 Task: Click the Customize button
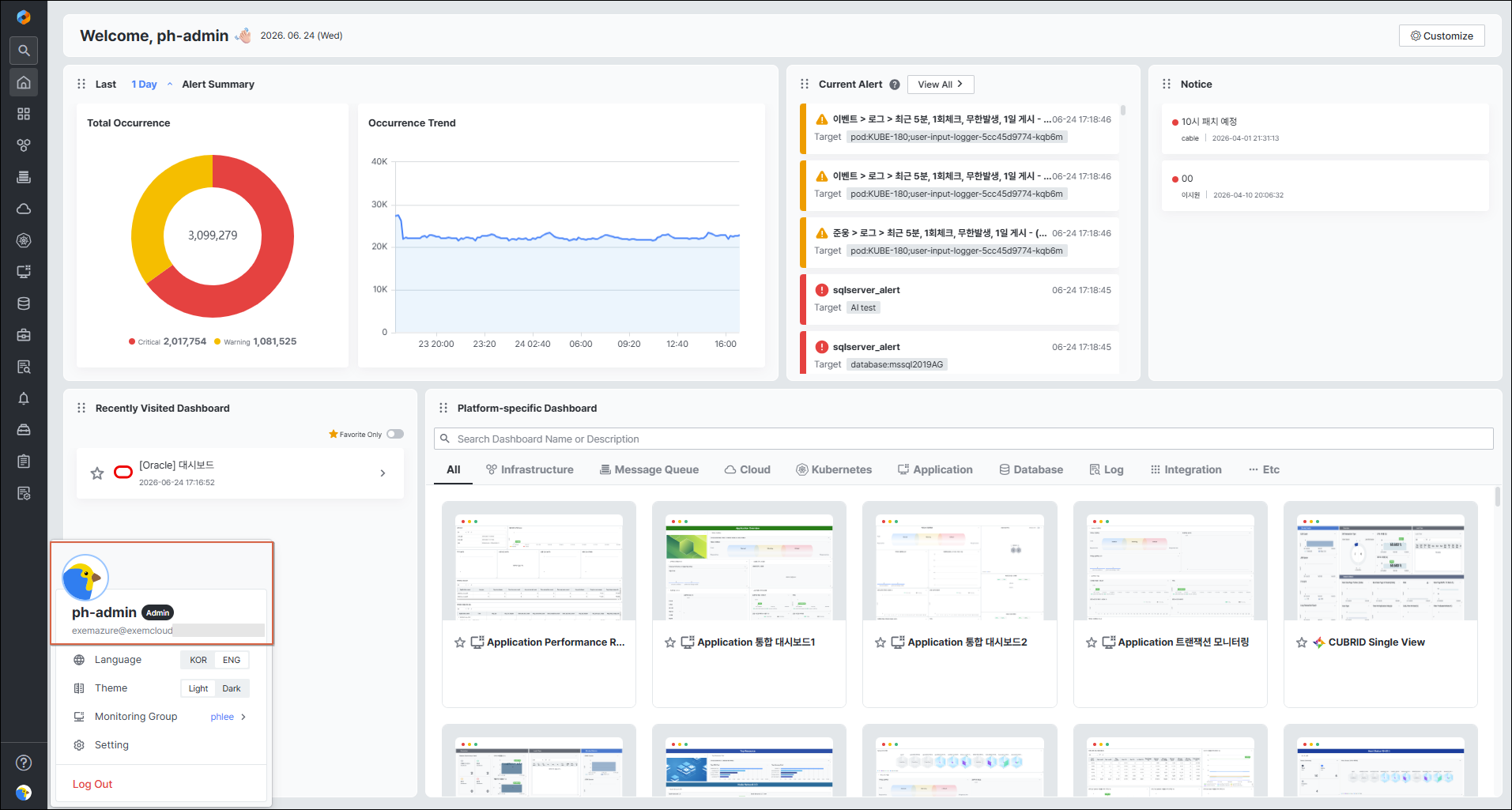(1442, 36)
